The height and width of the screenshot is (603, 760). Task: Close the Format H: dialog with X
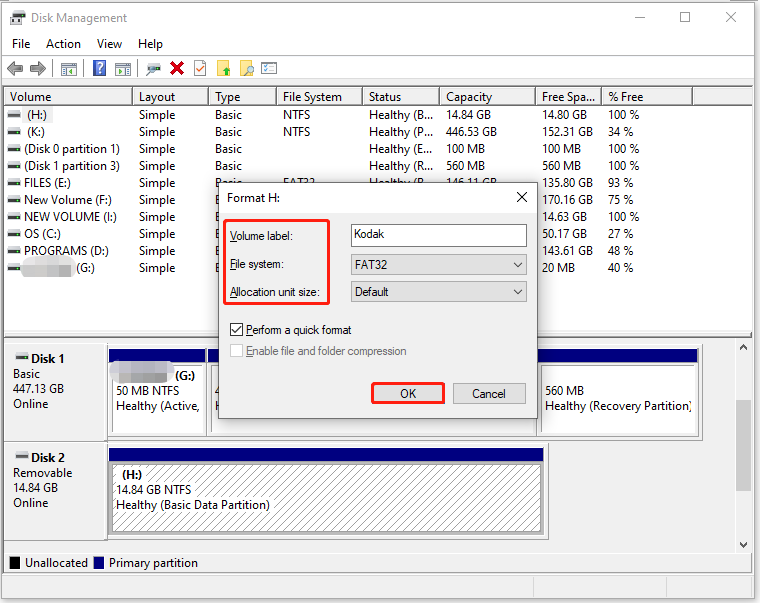522,197
